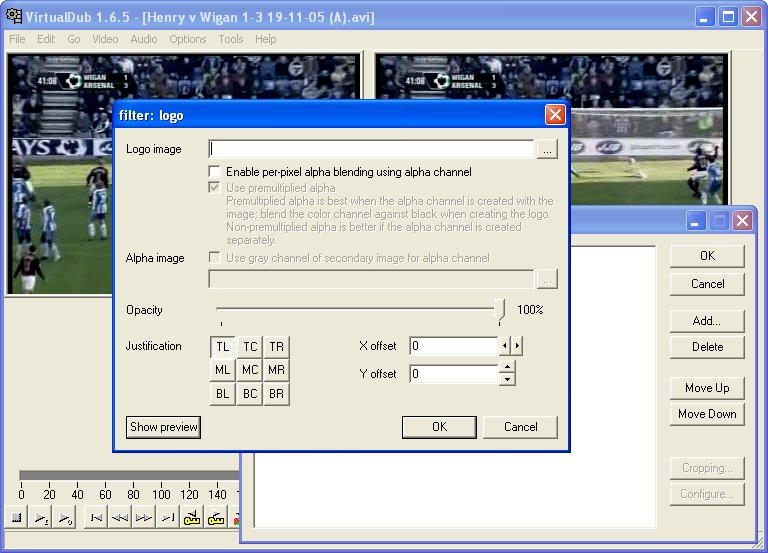Step forward one frame
The height and width of the screenshot is (553, 768).
(x=144, y=517)
